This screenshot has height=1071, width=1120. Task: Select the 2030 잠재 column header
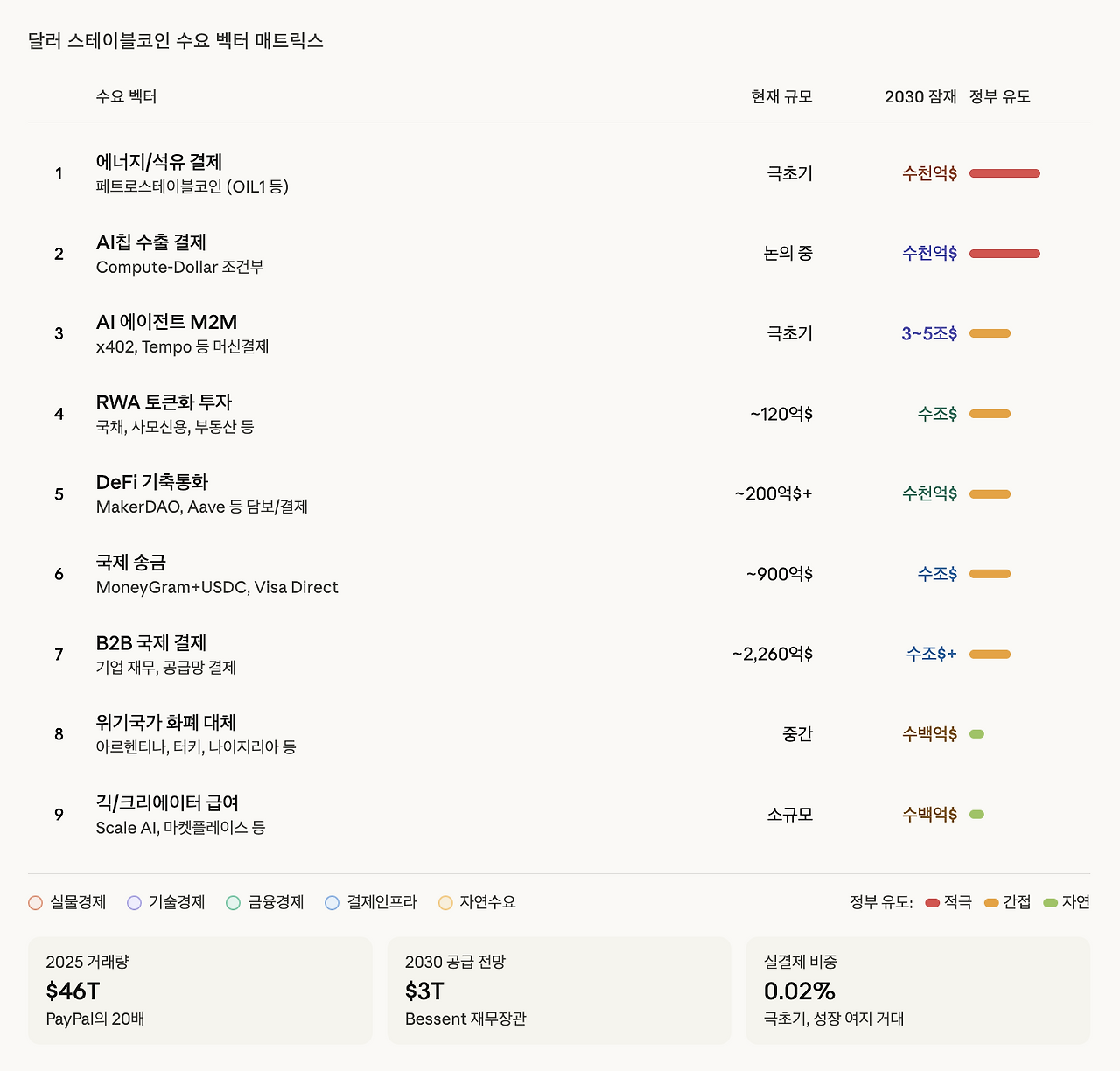920,96
